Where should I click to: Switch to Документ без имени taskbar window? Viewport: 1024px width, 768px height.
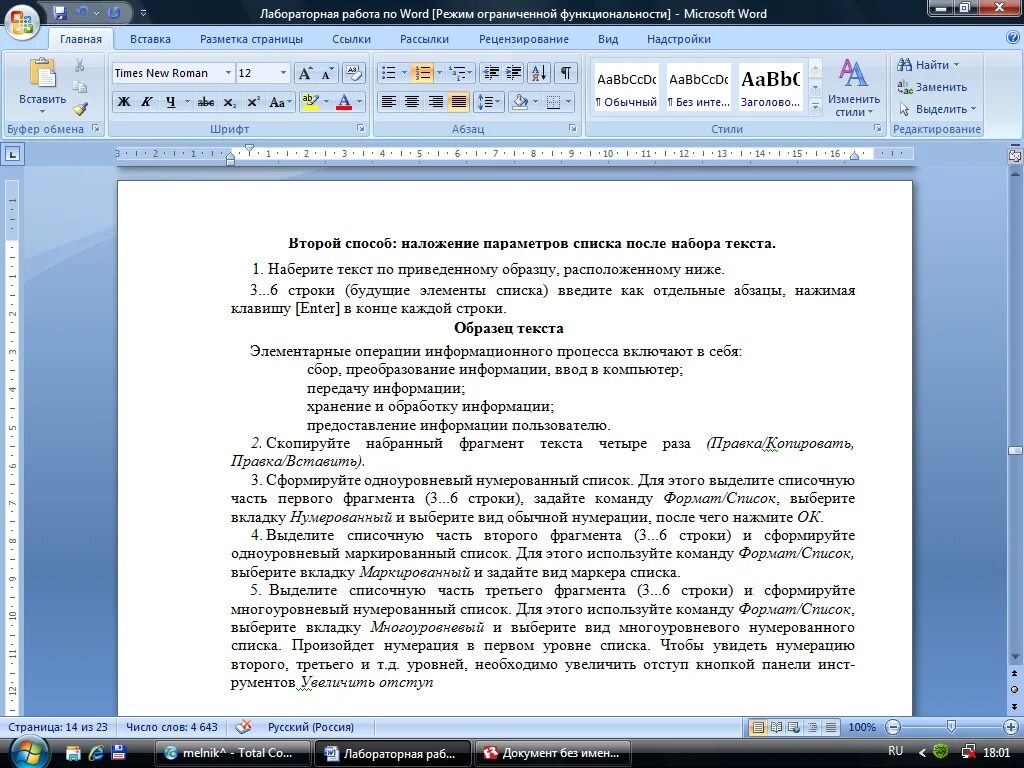(x=552, y=753)
